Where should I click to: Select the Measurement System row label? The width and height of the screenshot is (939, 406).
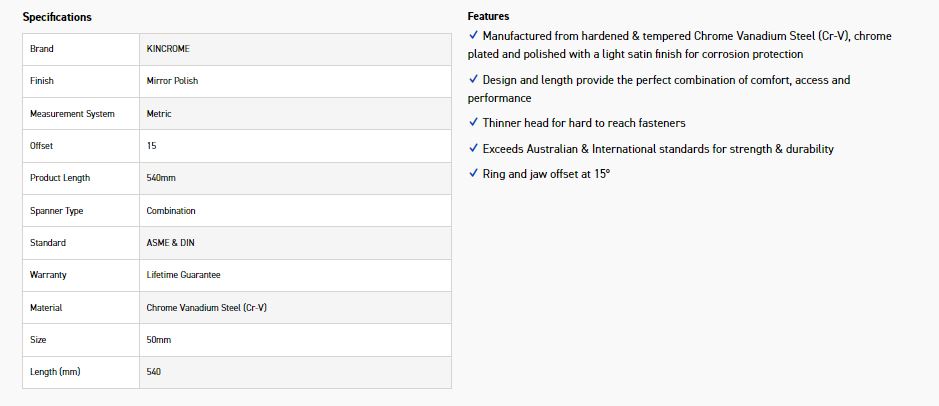click(x=72, y=114)
